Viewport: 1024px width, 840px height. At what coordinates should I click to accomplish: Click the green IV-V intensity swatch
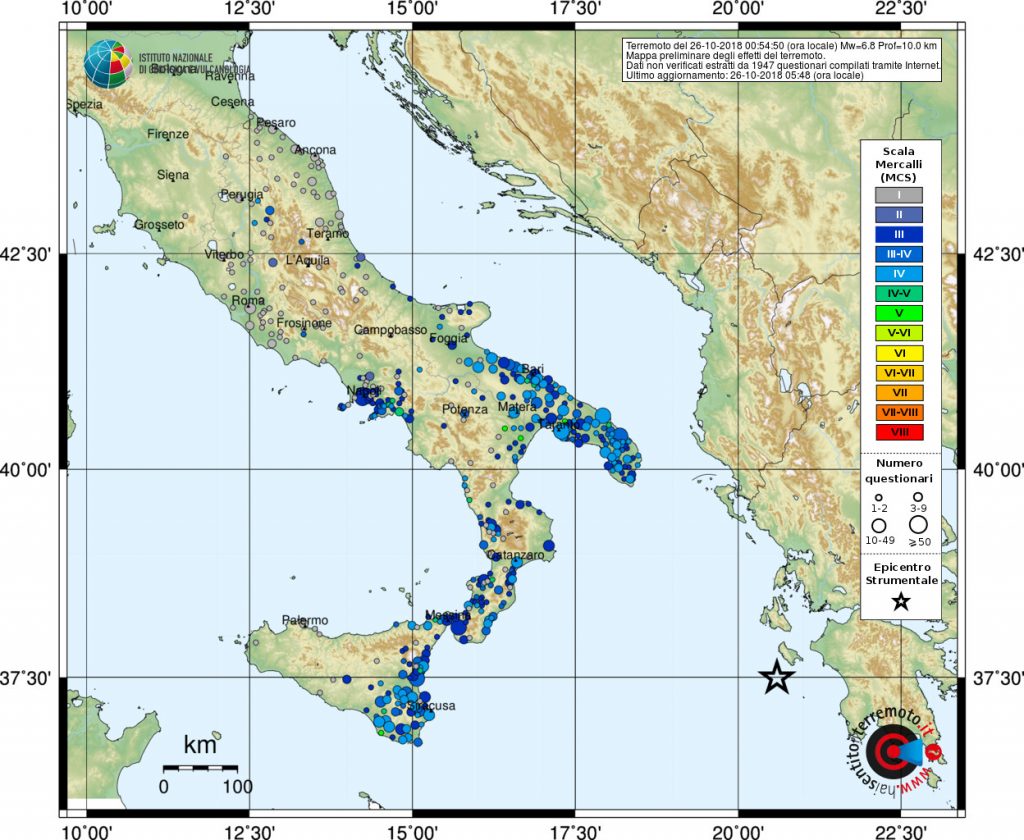coord(899,293)
